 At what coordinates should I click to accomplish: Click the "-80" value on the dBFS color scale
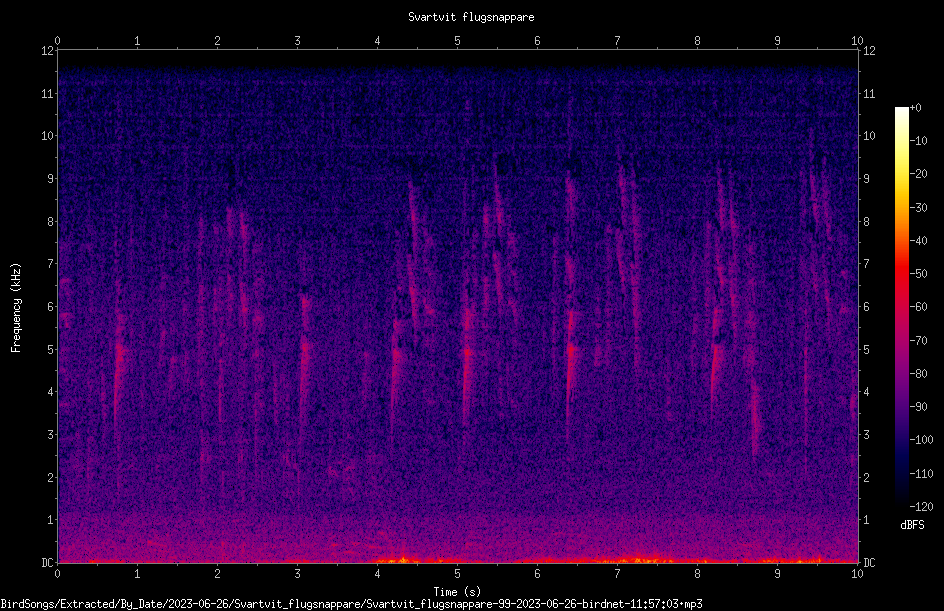tap(919, 373)
